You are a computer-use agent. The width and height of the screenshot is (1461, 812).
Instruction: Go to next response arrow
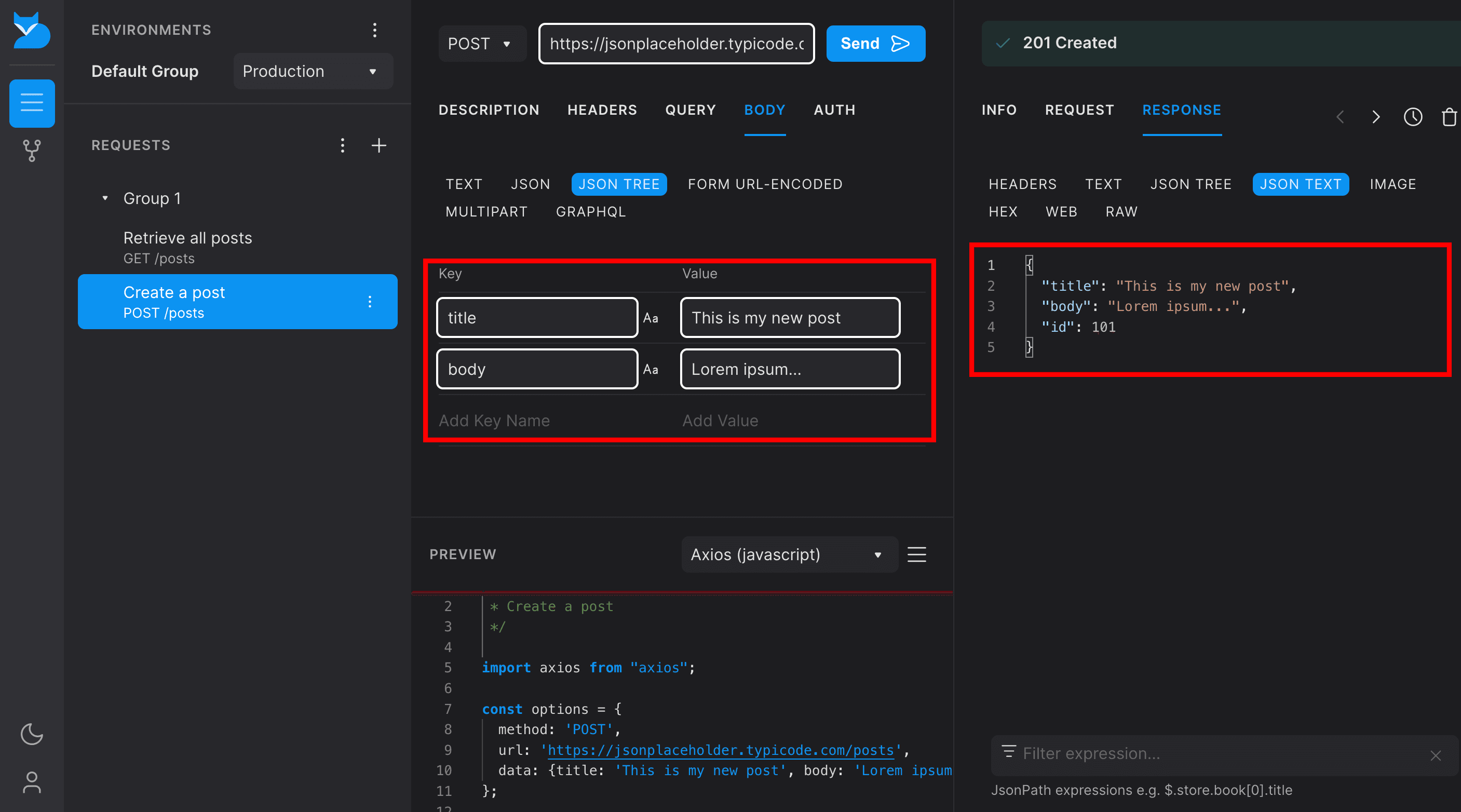pos(1376,117)
